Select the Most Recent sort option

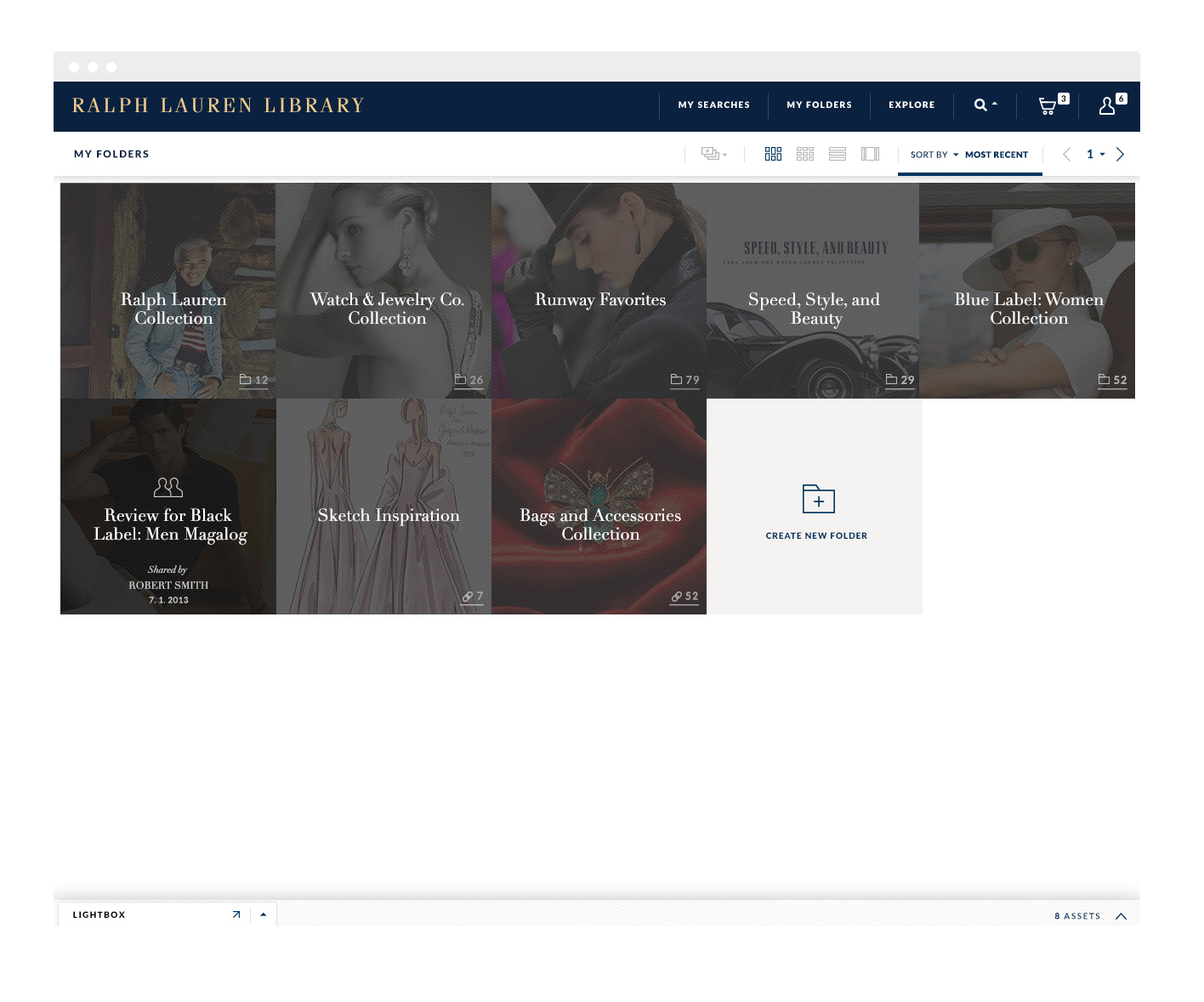997,155
